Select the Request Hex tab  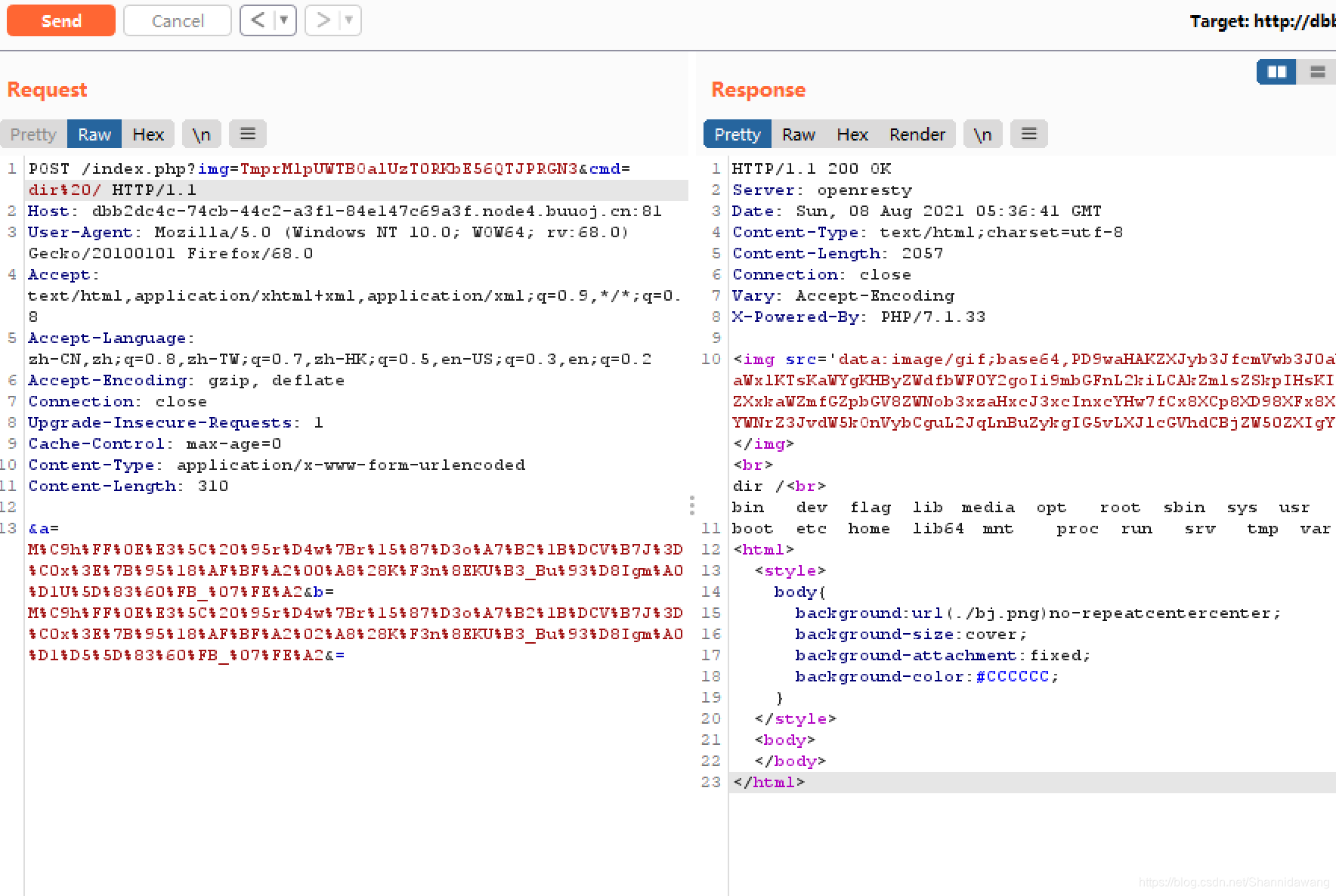pyautogui.click(x=148, y=134)
